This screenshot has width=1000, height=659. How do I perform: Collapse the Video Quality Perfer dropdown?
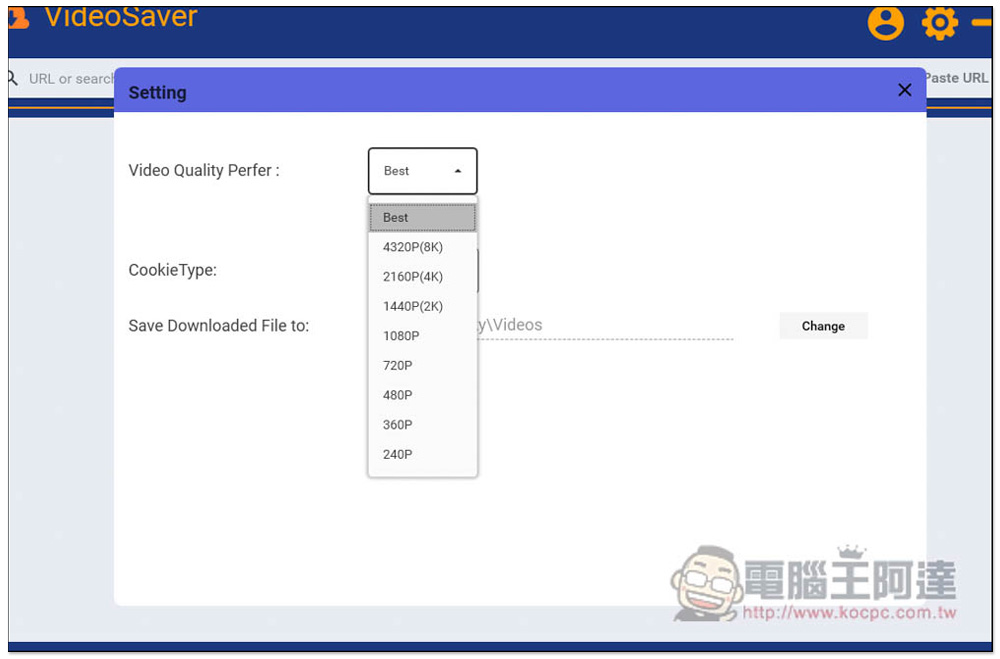click(x=422, y=171)
